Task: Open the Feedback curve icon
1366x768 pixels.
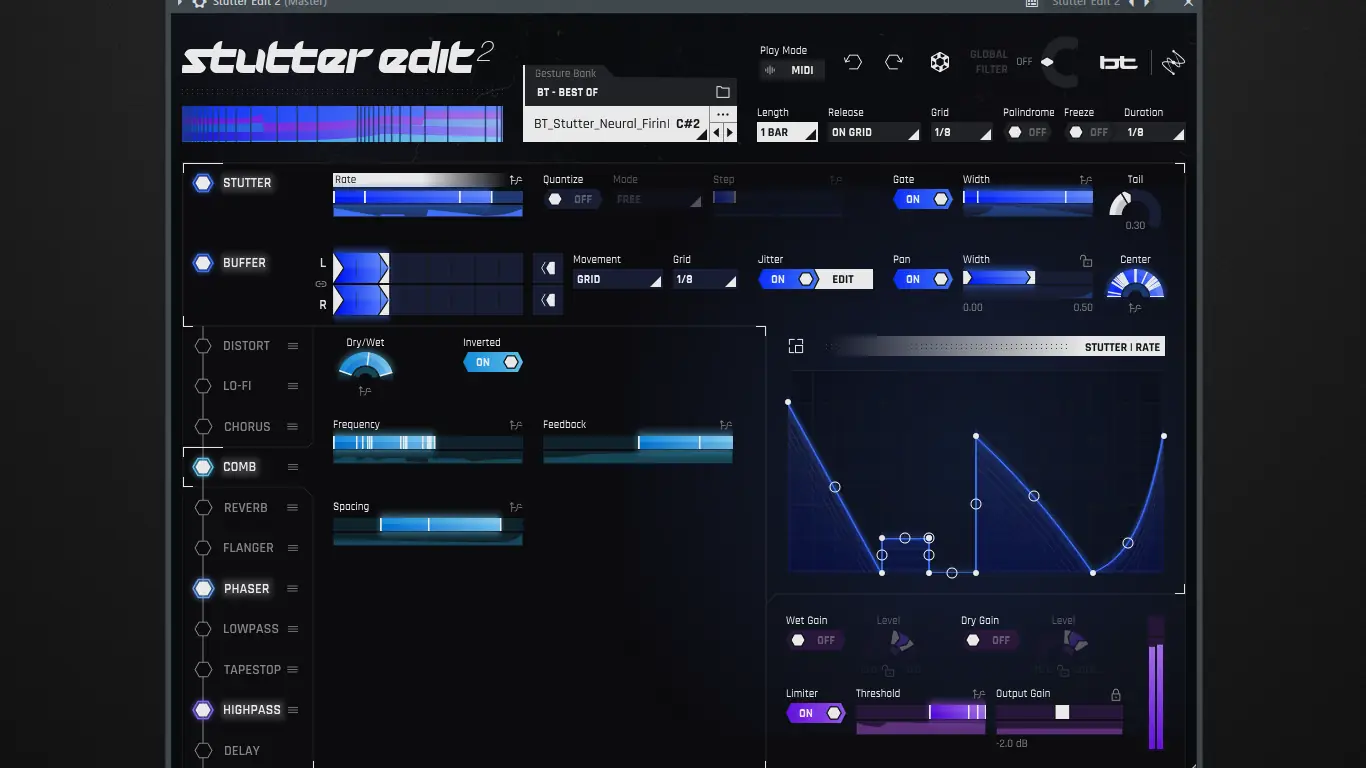Action: 725,425
